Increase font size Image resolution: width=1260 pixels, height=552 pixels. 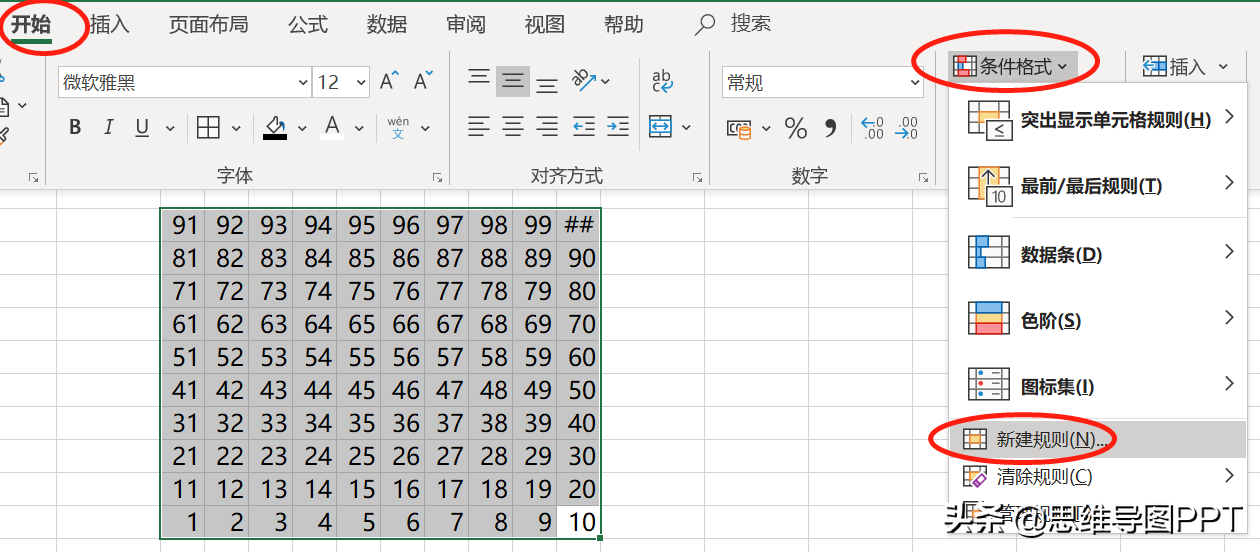pos(389,82)
